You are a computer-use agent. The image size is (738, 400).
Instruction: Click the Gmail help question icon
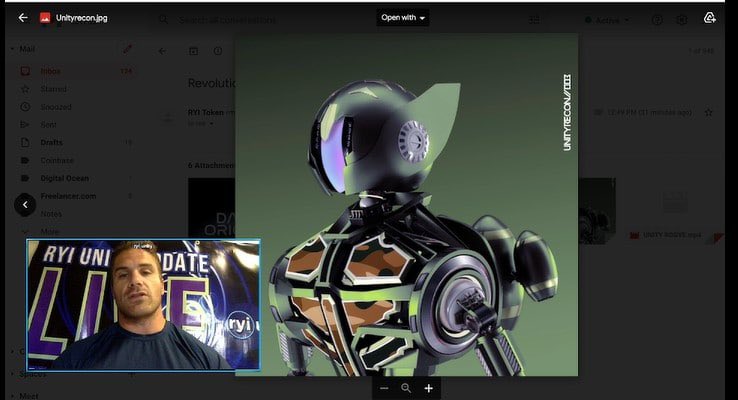657,20
